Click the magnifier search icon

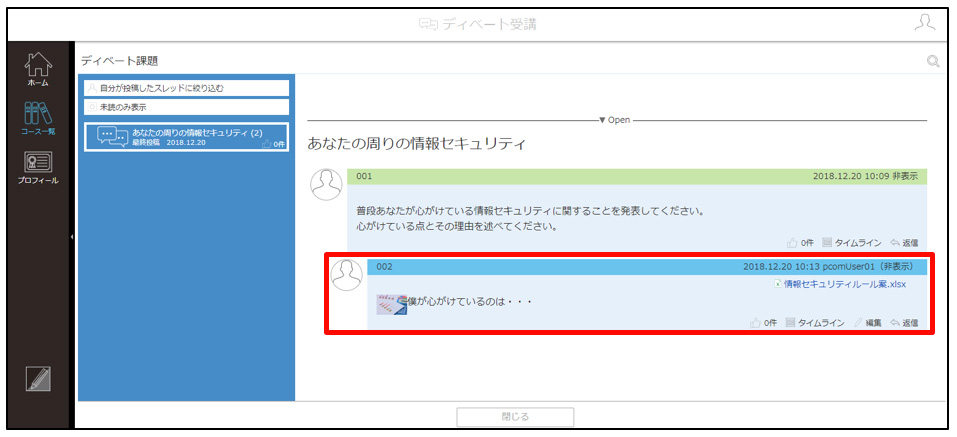click(933, 60)
